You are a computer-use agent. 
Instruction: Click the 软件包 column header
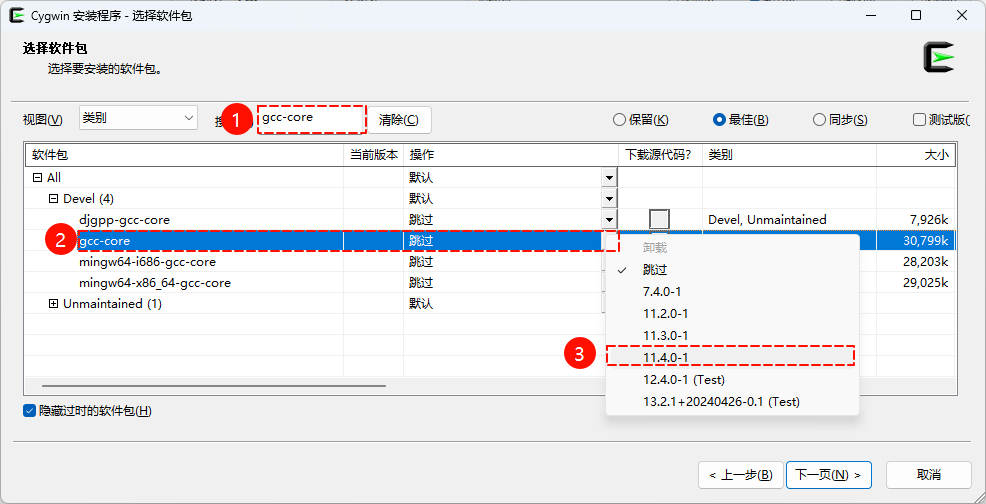coord(184,155)
